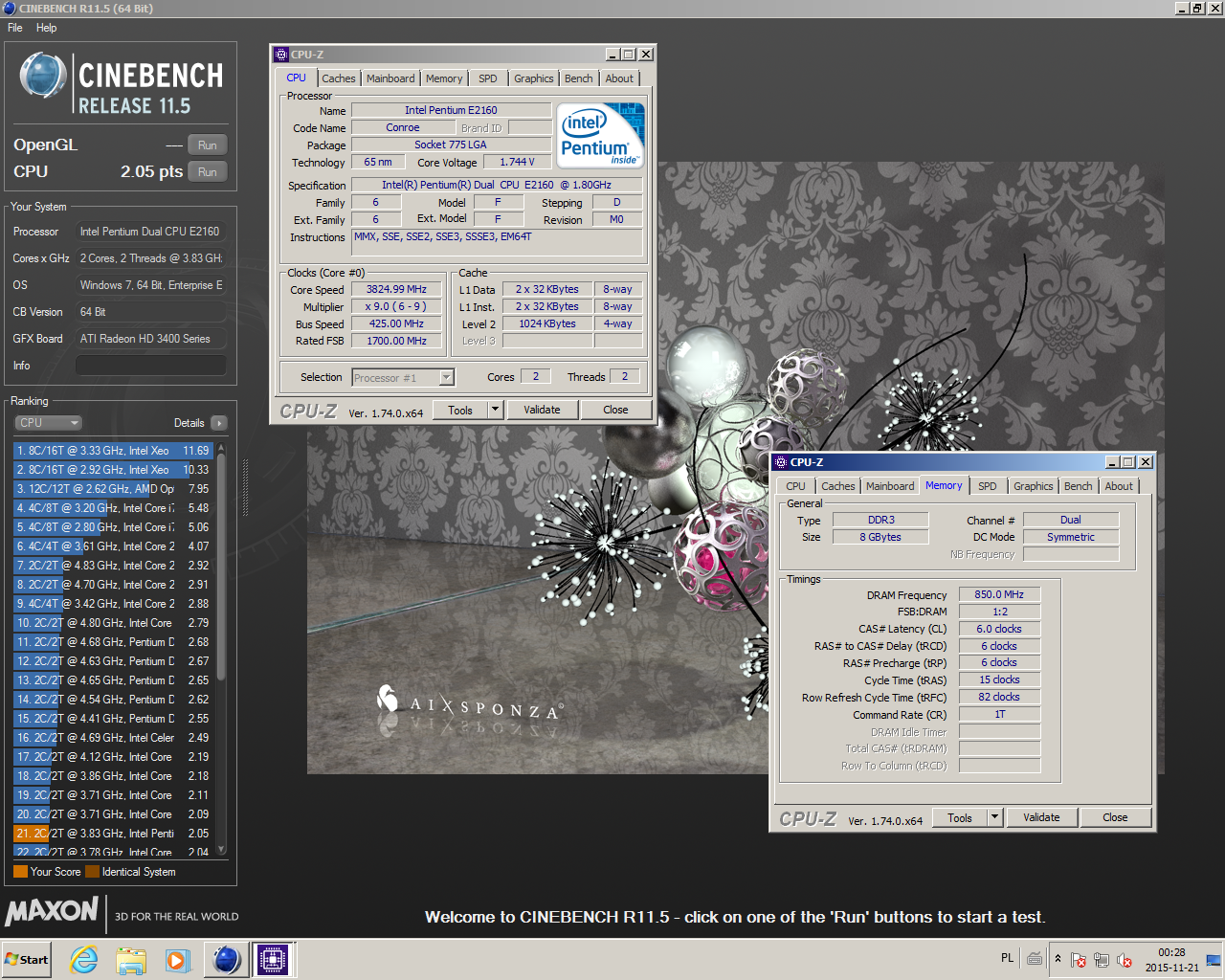1225x980 pixels.
Task: Click the orange Your Score legend swatch
Action: pos(20,872)
